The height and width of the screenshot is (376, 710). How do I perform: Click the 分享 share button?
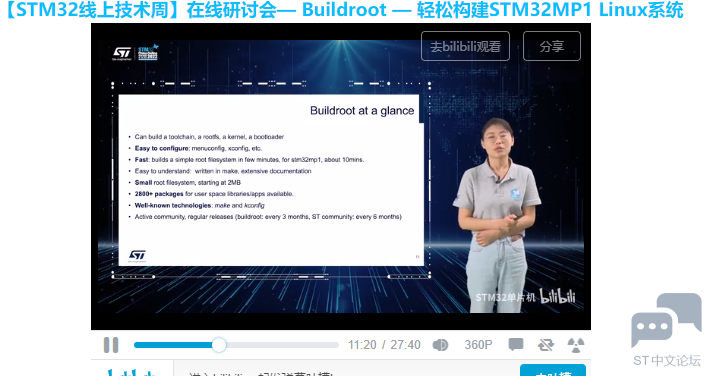point(552,46)
